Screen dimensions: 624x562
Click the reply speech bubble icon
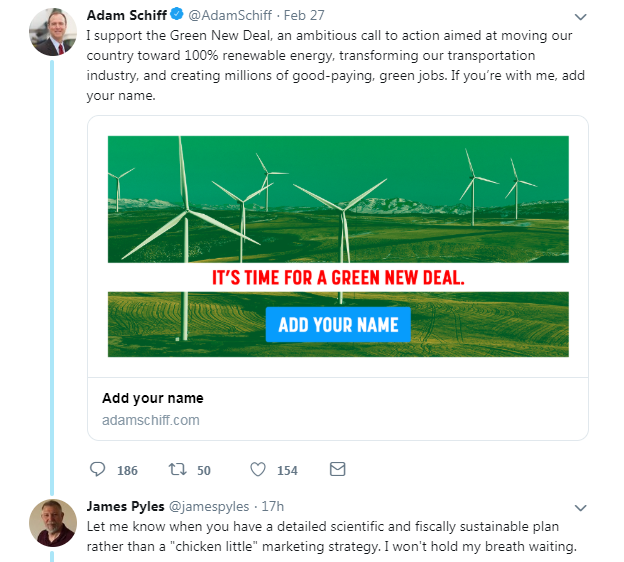(x=98, y=469)
